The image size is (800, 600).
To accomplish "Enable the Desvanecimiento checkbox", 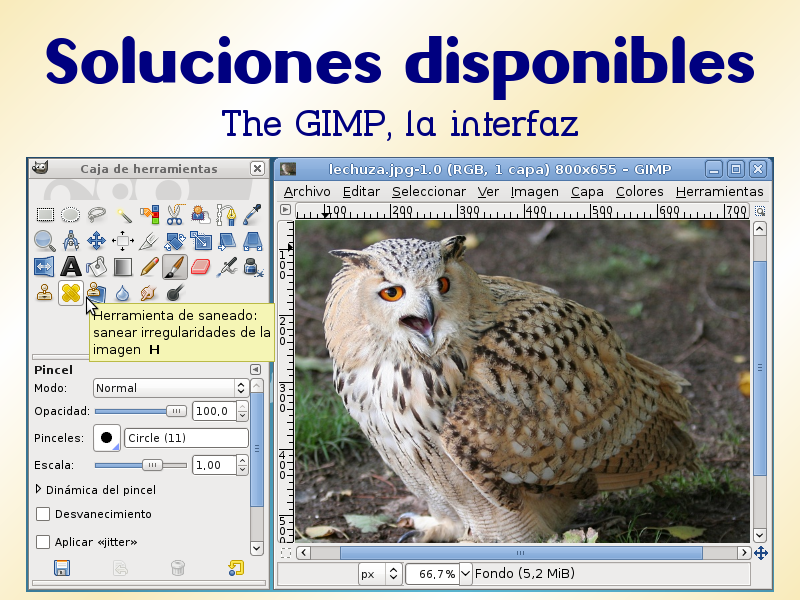I will [42, 514].
